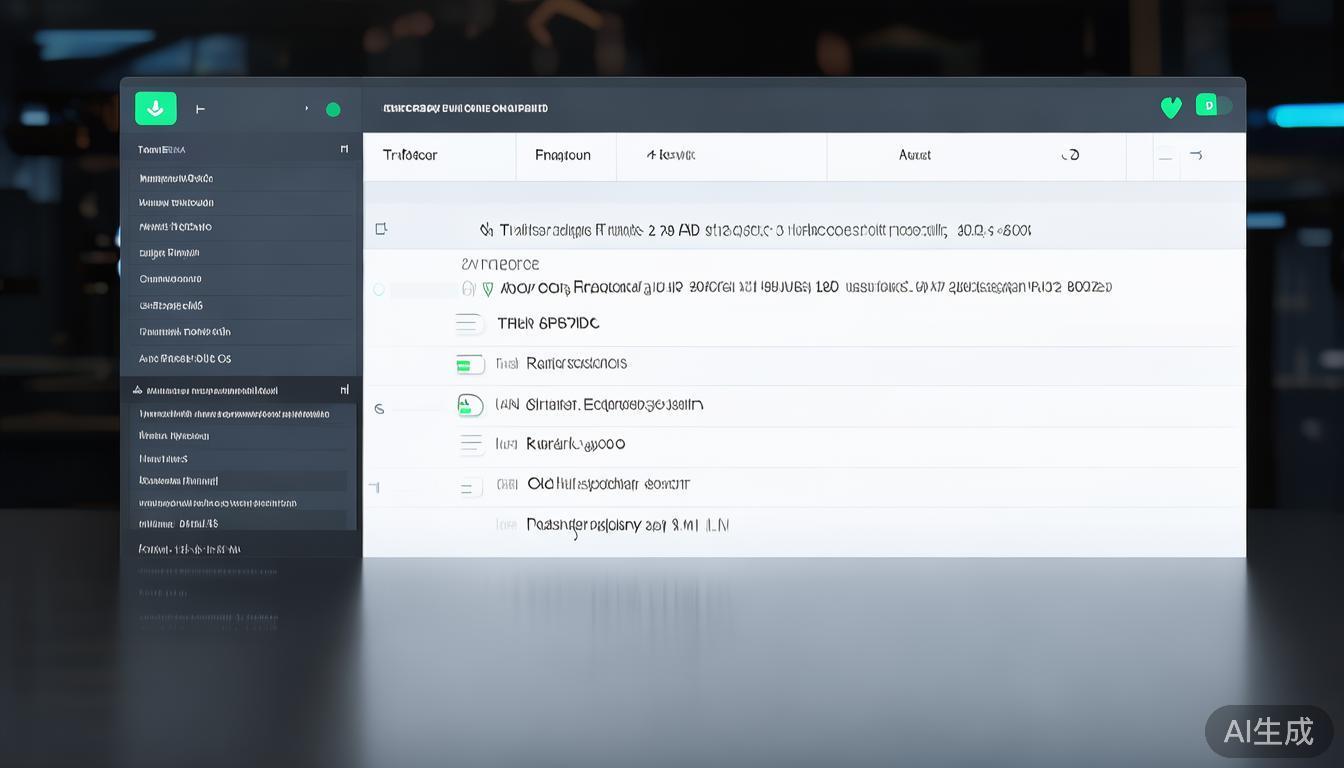1344x768 pixels.
Task: Toggle the green switch beside 'Ramerscsicnois'
Action: [469, 365]
